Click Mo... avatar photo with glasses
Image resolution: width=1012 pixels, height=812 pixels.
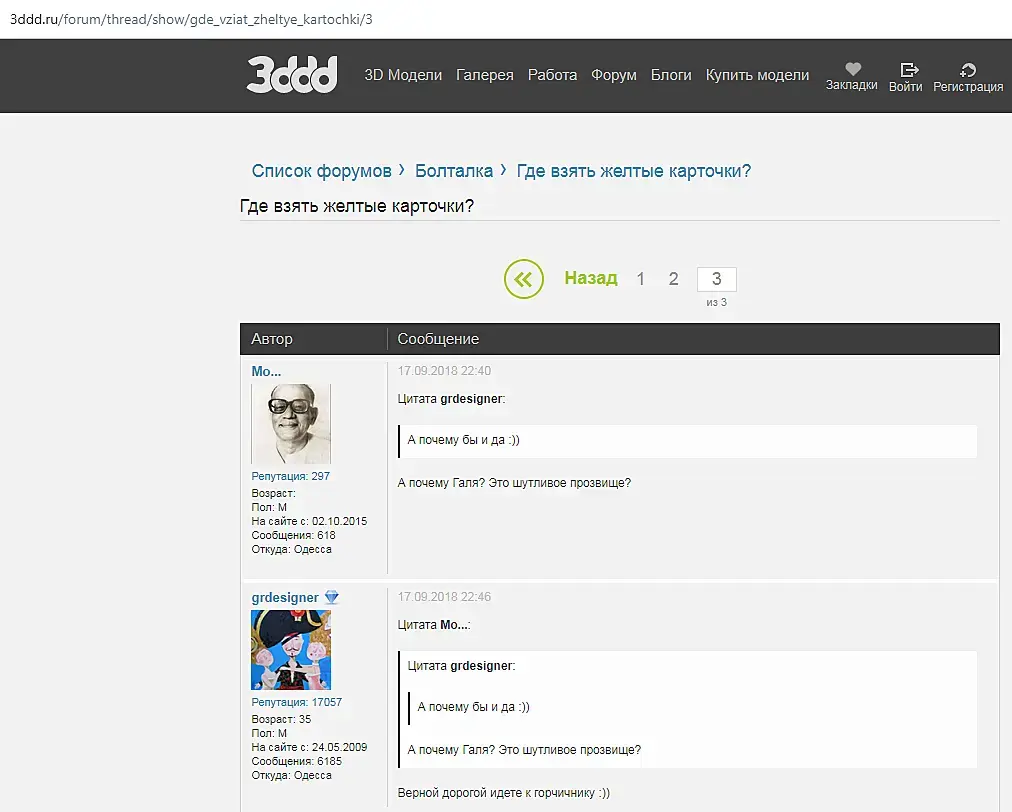pyautogui.click(x=290, y=423)
